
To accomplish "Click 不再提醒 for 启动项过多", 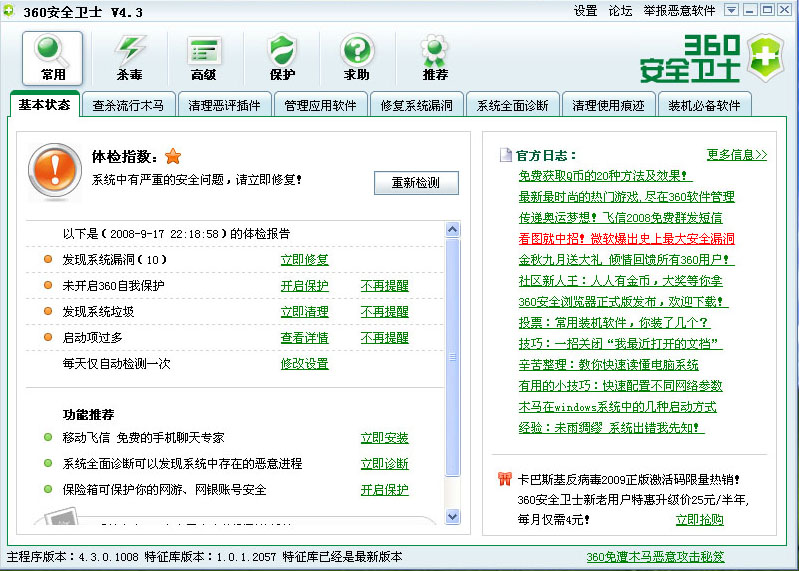I will point(385,338).
